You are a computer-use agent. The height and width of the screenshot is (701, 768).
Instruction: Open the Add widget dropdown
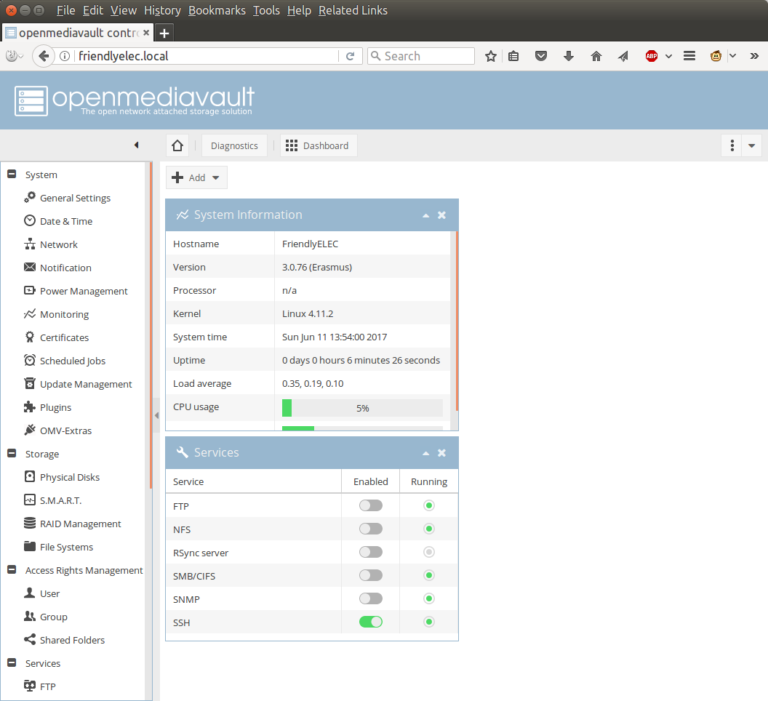(196, 177)
